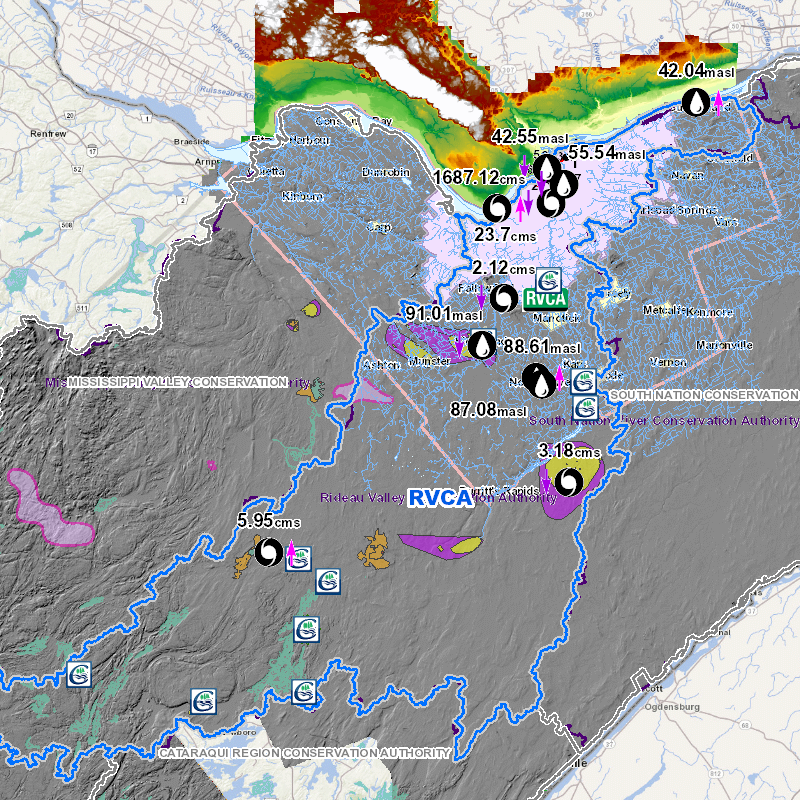
Task: Click the South Nation Conservation boundary label
Action: click(704, 396)
